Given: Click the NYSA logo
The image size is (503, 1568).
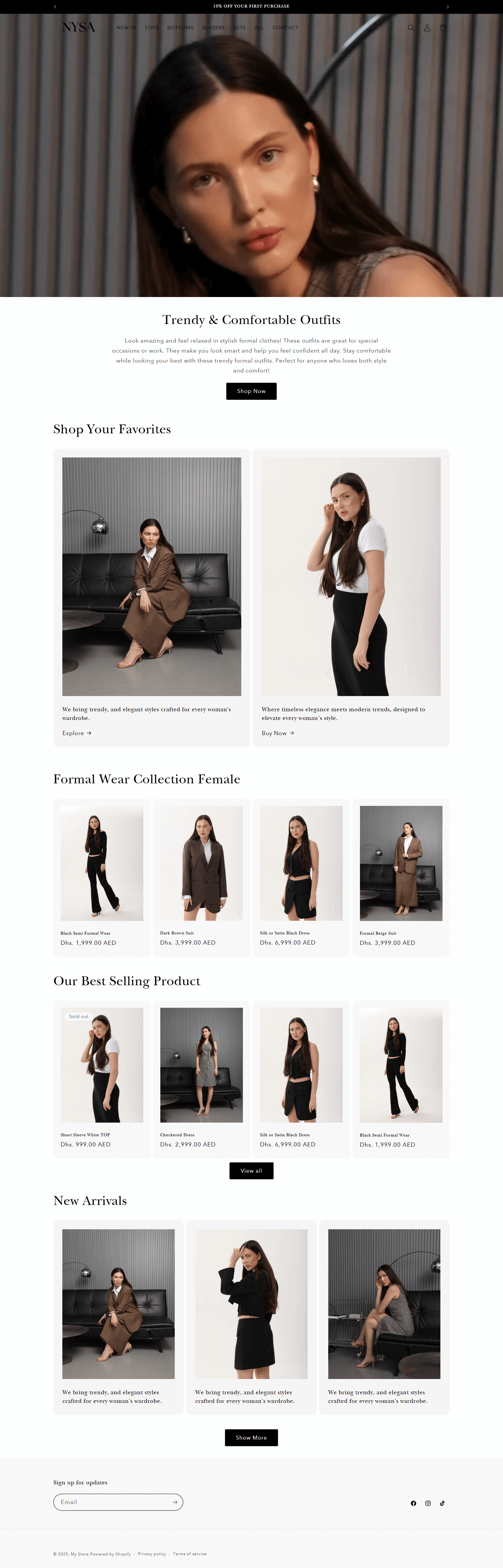Looking at the screenshot, I should [79, 27].
